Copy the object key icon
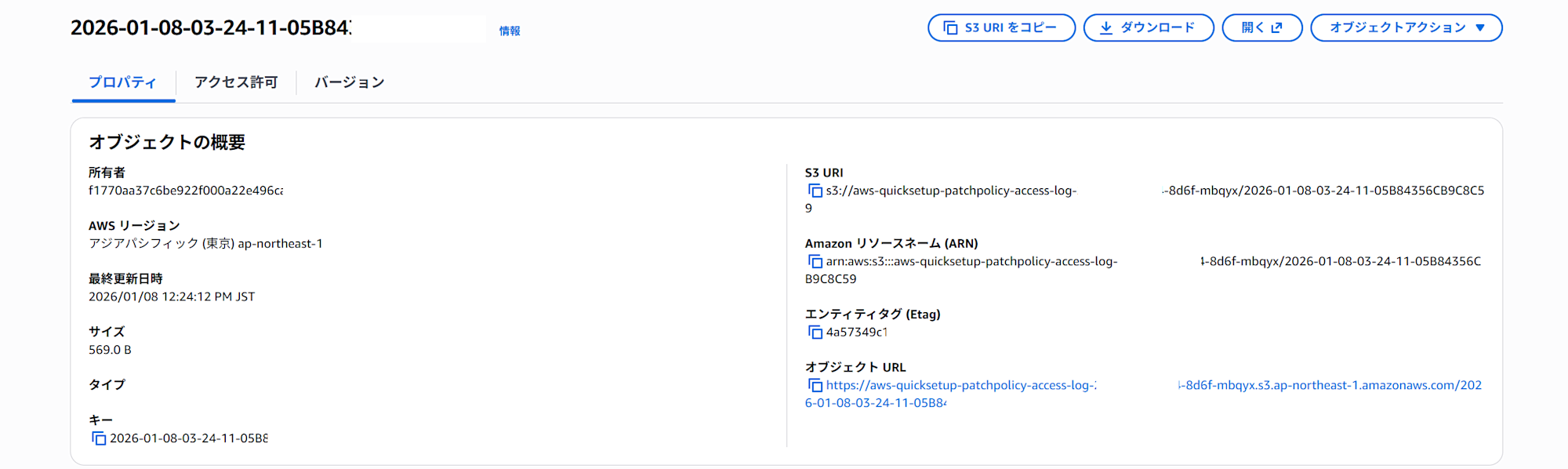This screenshot has width=1568, height=469. tap(99, 438)
